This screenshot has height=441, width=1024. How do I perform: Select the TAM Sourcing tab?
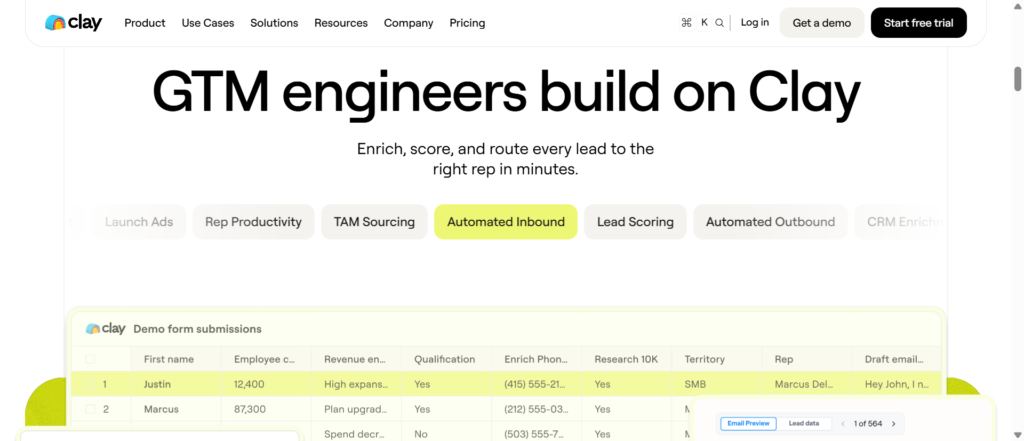point(374,222)
